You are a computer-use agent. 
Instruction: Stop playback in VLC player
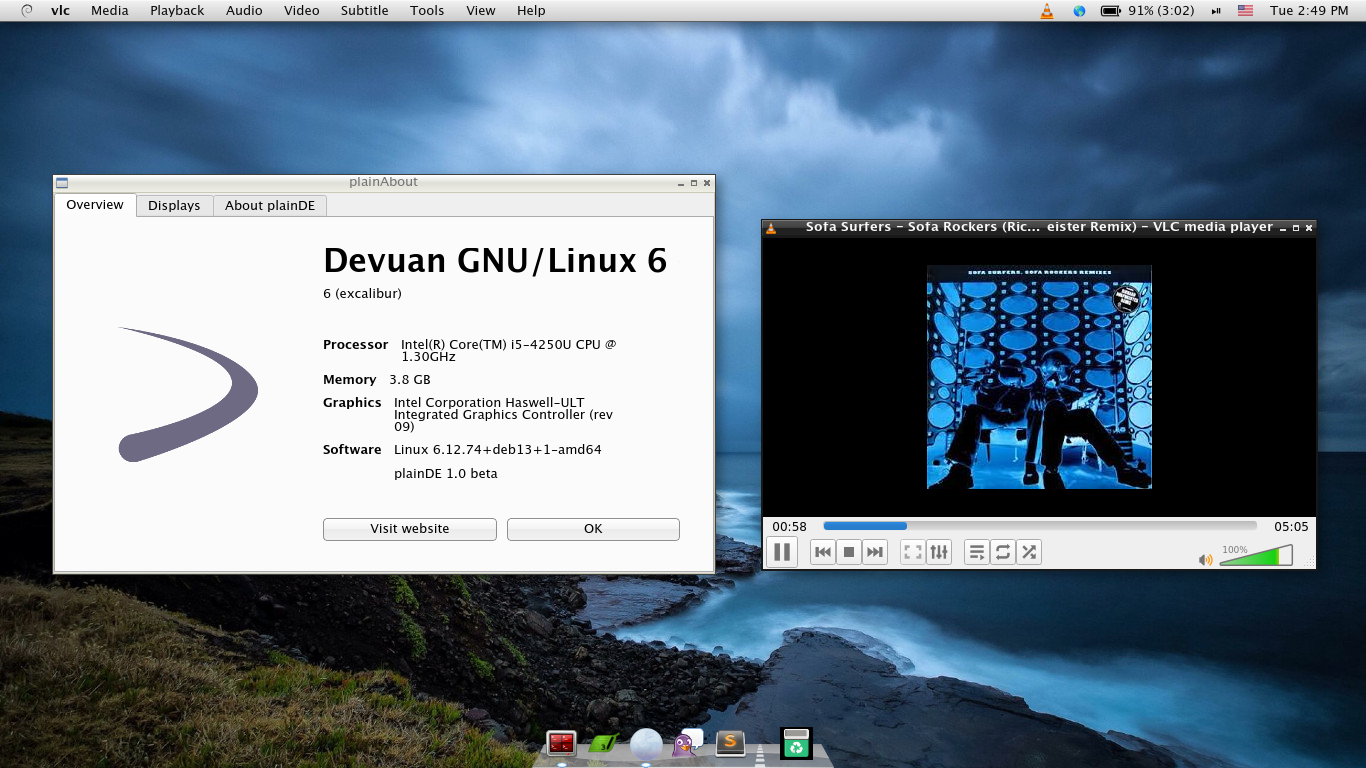coord(849,552)
